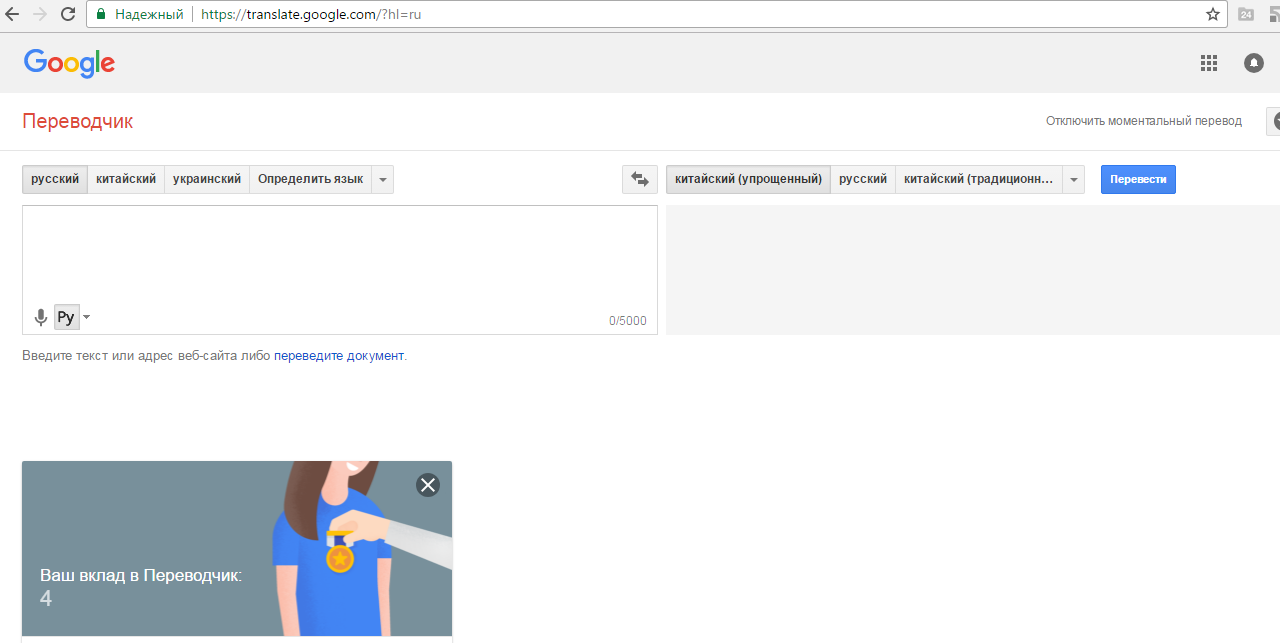The height and width of the screenshot is (643, 1280).
Task: Click the contribution count 4
Action: click(x=46, y=598)
